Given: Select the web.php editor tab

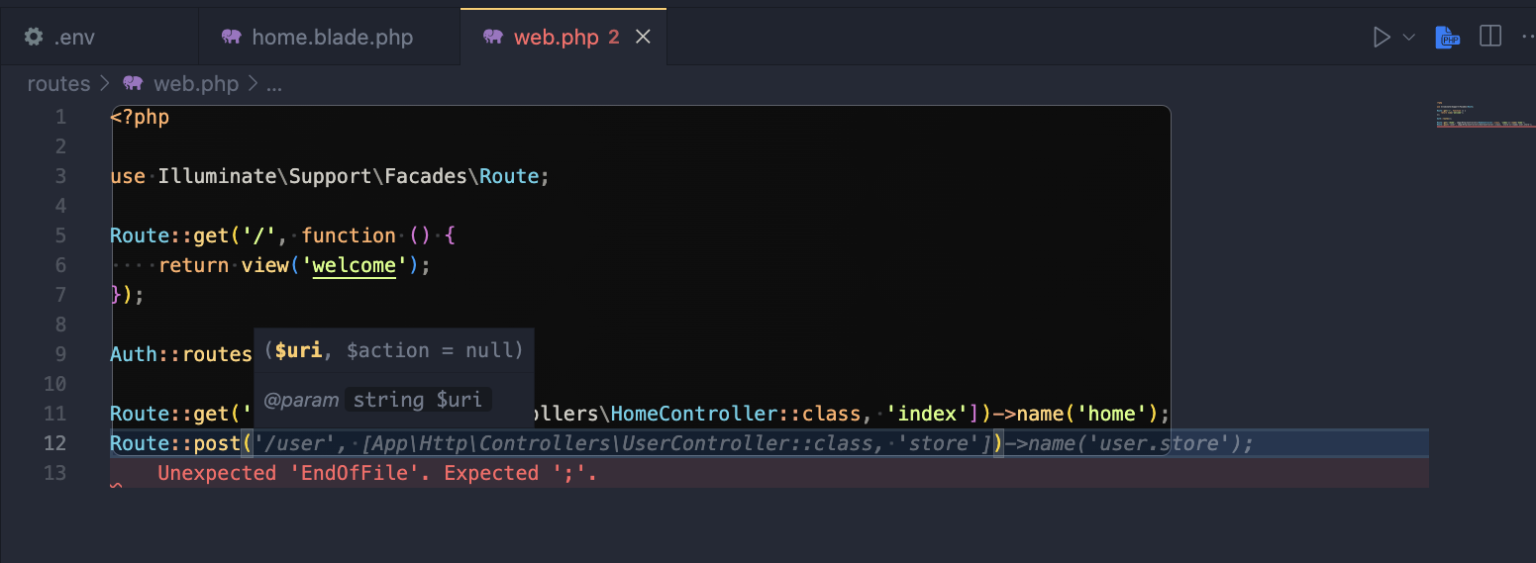Looking at the screenshot, I should [564, 37].
